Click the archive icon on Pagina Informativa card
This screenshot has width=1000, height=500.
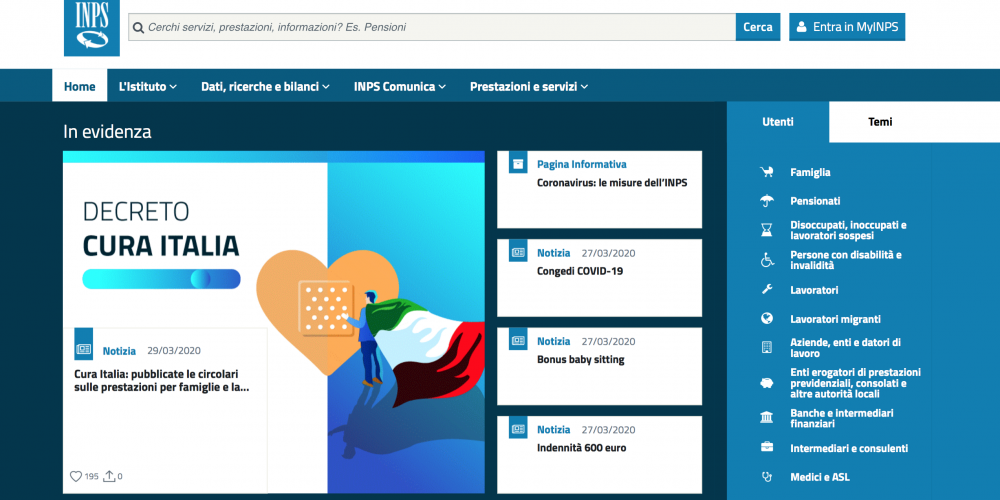518,164
